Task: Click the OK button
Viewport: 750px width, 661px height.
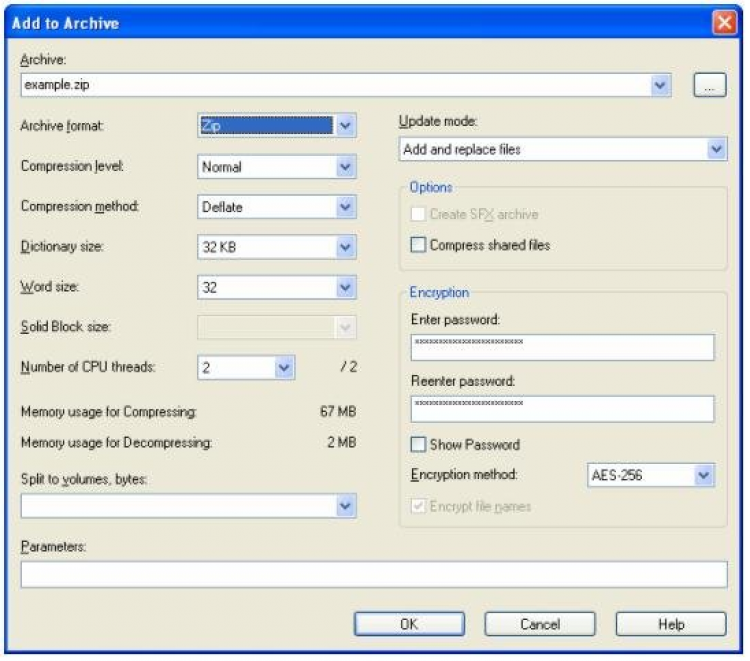Action: tap(409, 624)
